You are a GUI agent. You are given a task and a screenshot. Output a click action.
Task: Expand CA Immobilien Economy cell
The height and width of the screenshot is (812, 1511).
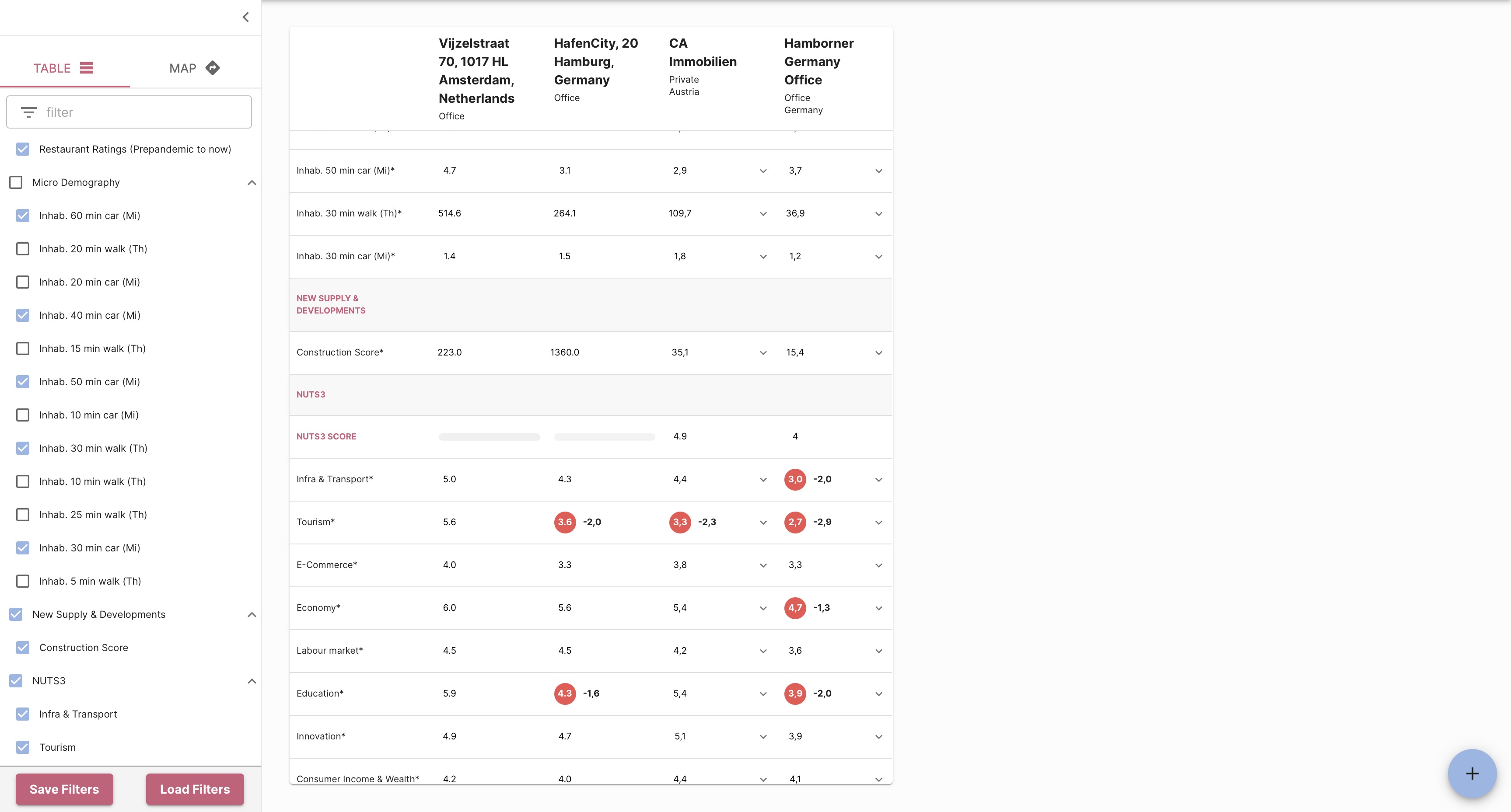click(x=763, y=608)
